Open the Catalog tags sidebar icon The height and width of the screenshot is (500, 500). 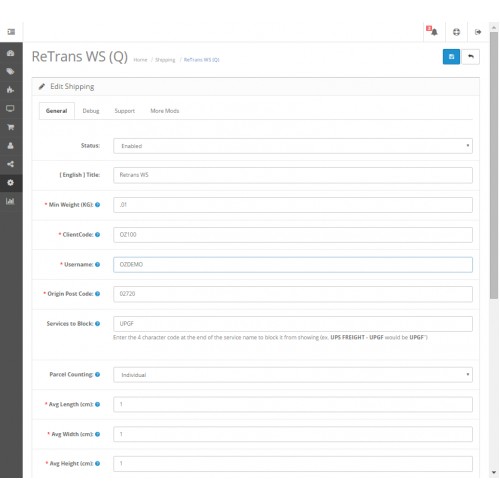click(x=11, y=71)
